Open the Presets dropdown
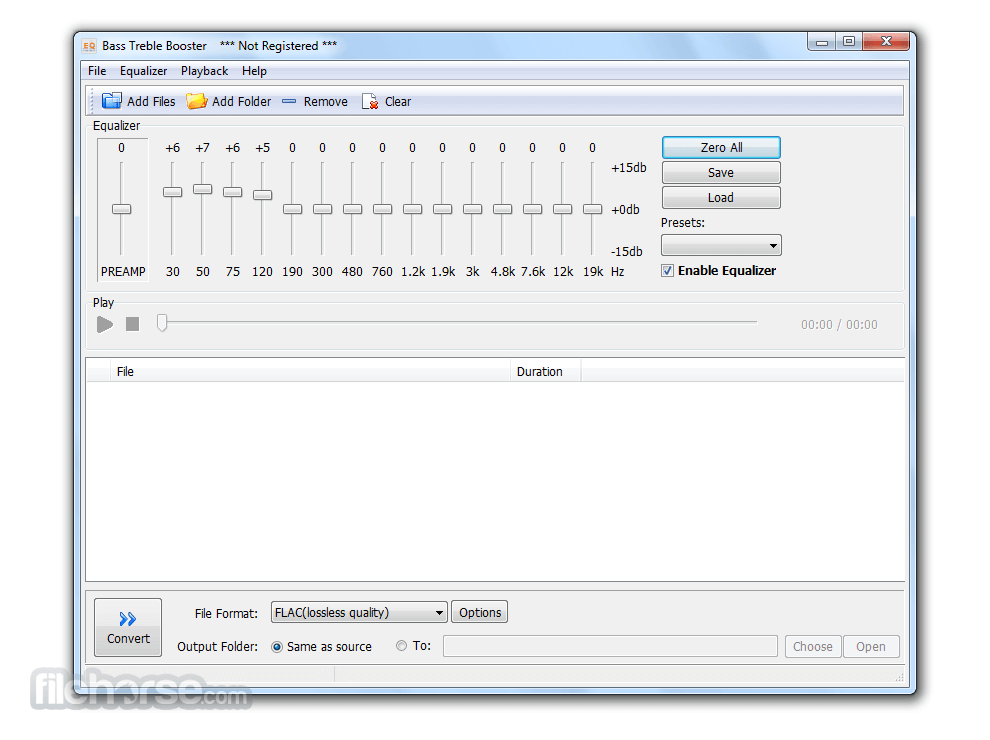This screenshot has height=740, width=990. [721, 246]
